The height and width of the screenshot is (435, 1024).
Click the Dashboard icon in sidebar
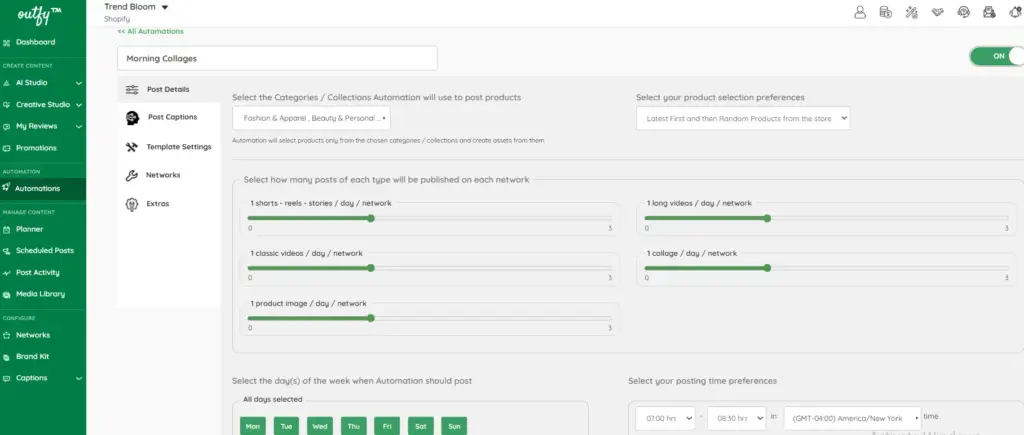pos(7,42)
